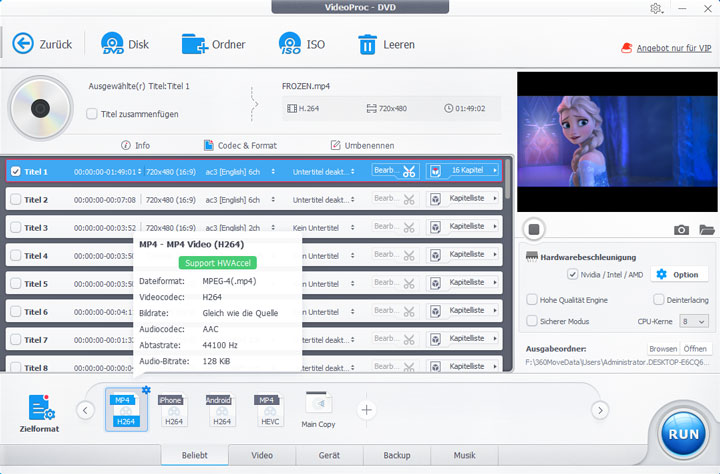Click the chapter list icon for Titel 3

435,227
